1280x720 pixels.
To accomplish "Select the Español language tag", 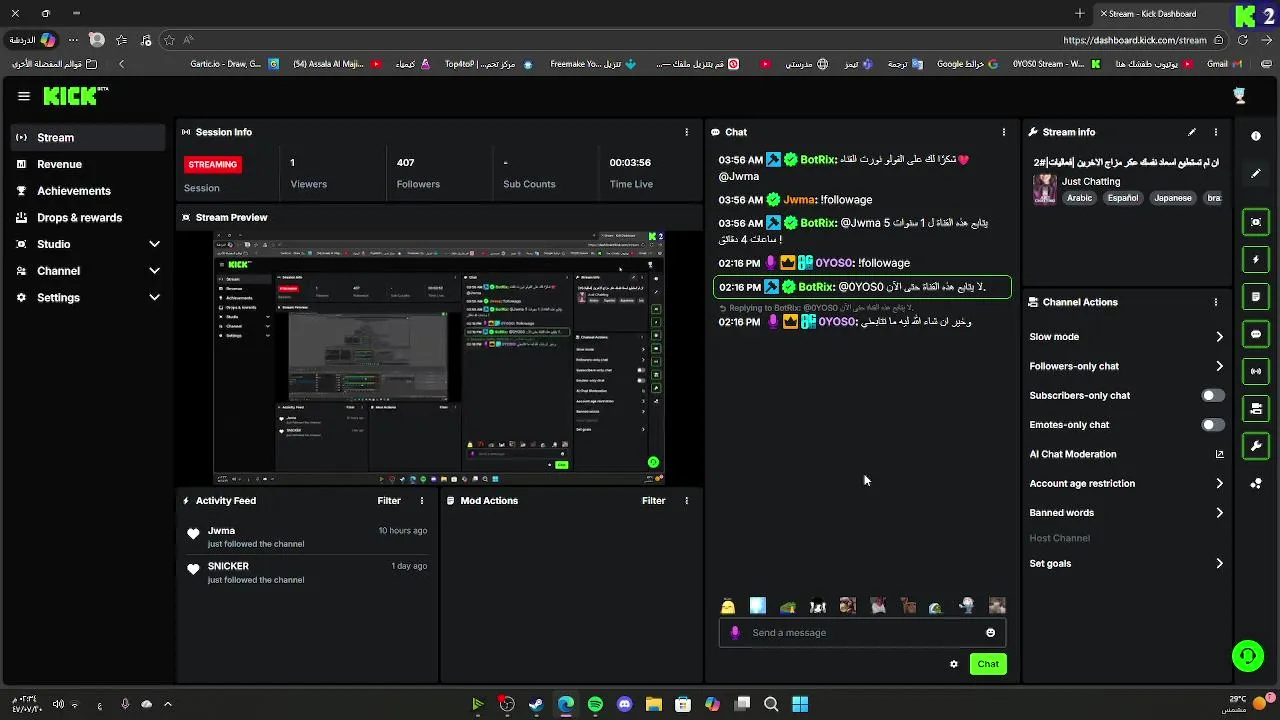I will pyautogui.click(x=1123, y=198).
